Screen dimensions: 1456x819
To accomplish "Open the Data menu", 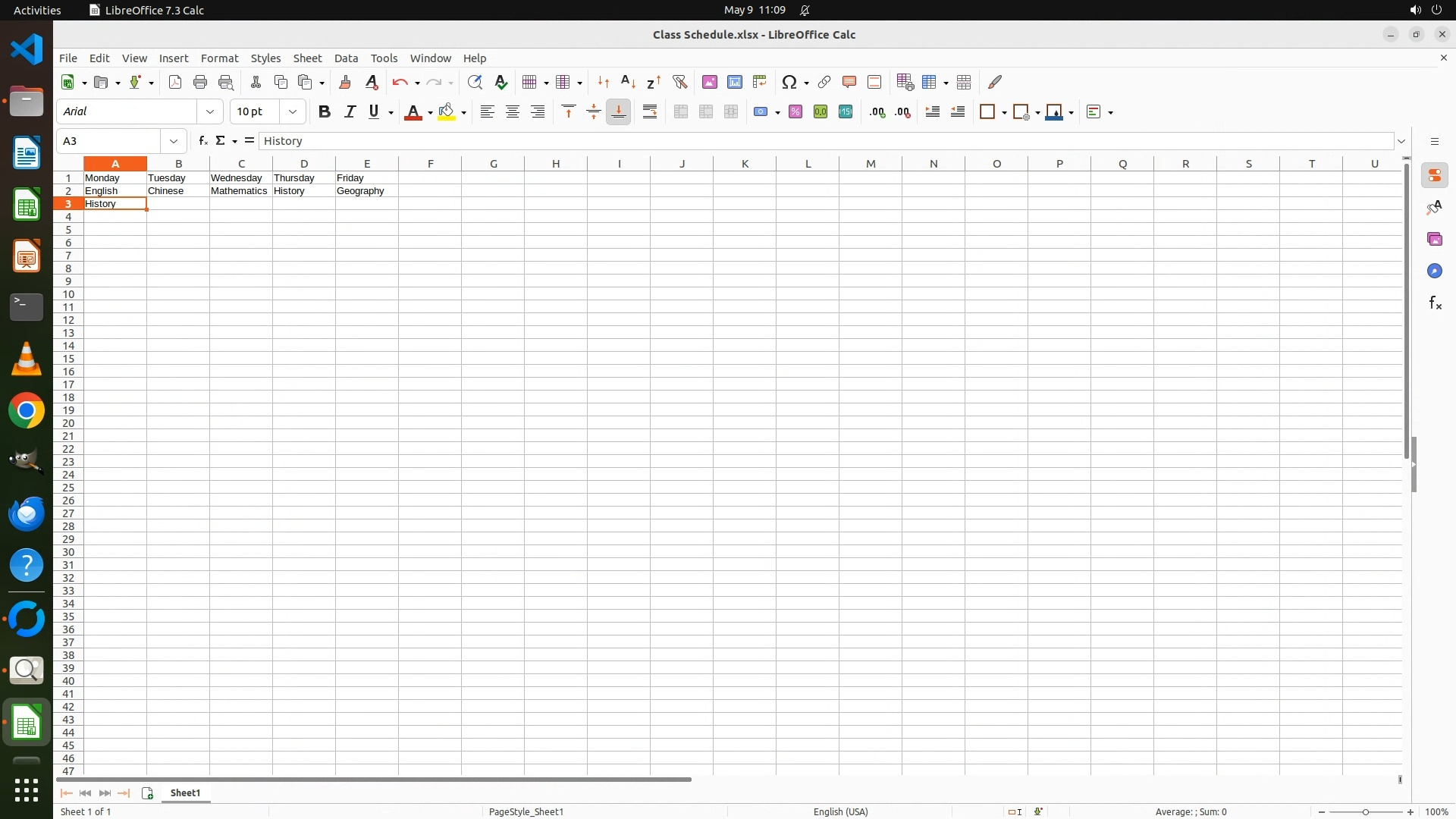I will point(346,58).
